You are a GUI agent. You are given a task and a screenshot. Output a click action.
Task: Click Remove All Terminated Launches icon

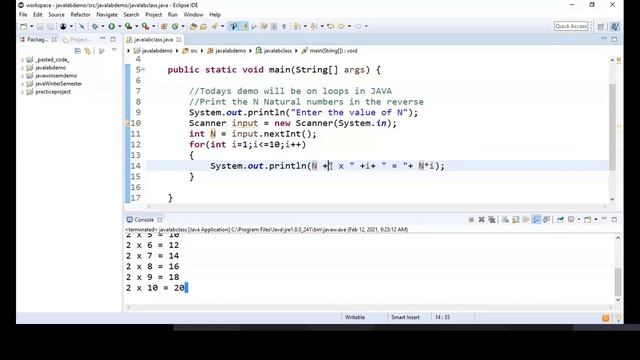pyautogui.click(x=491, y=220)
